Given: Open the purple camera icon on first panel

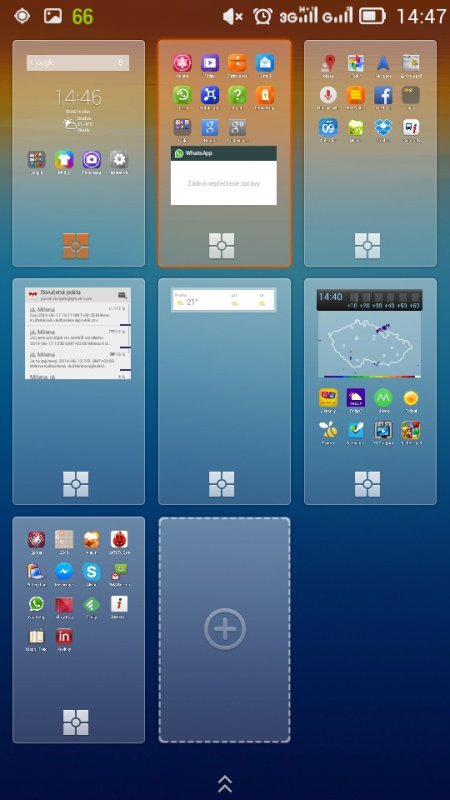Looking at the screenshot, I should (91, 160).
